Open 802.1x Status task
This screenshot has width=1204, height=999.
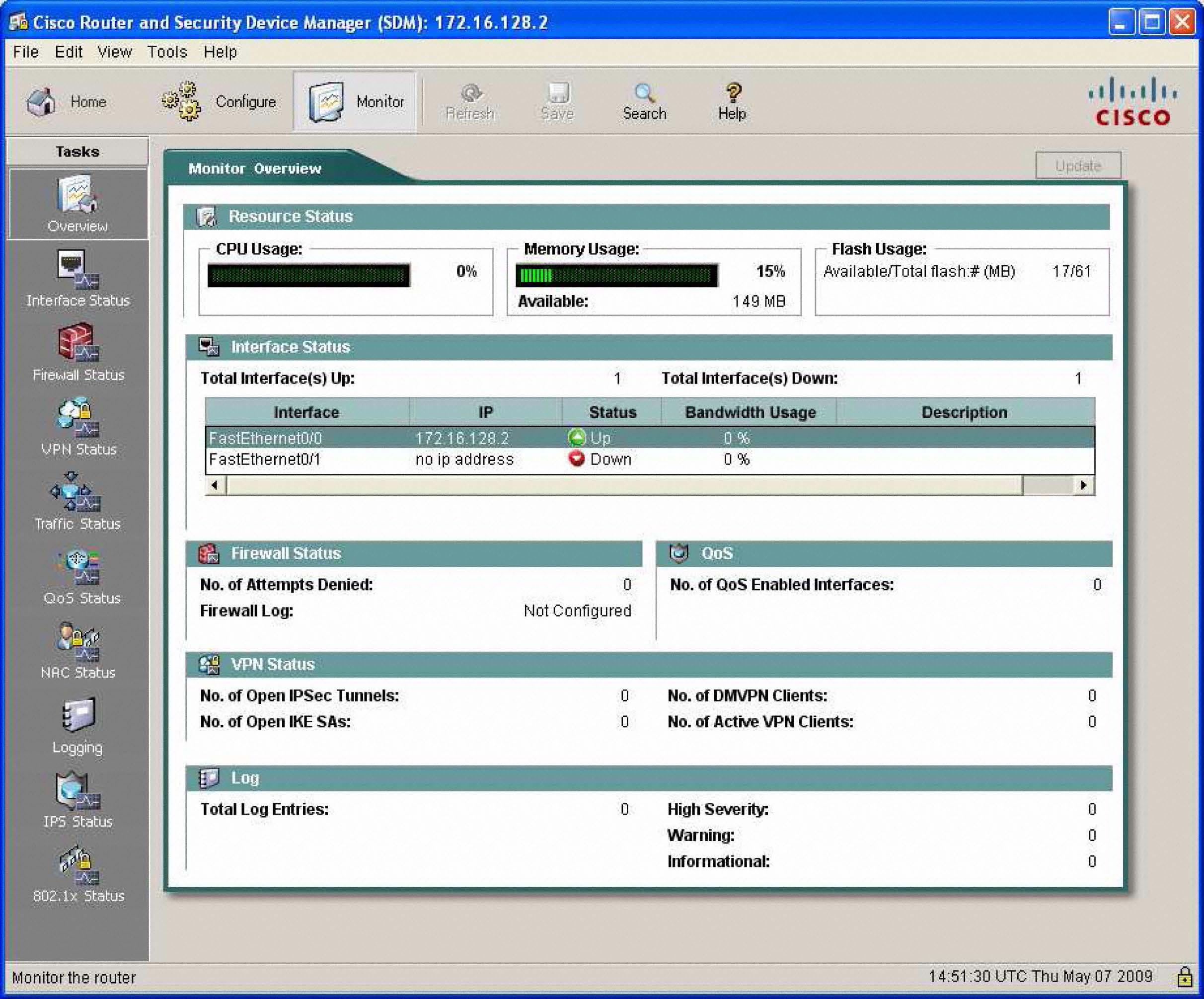pos(78,874)
